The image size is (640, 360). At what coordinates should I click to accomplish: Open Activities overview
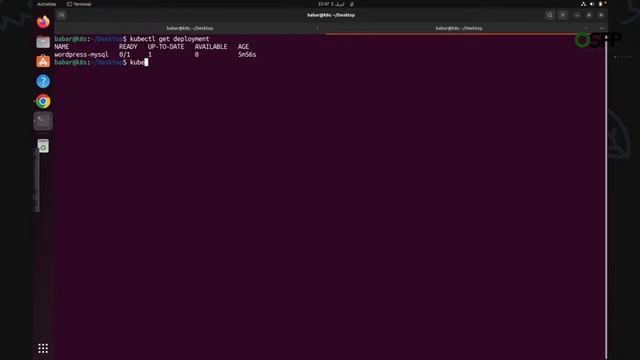[x=47, y=4]
